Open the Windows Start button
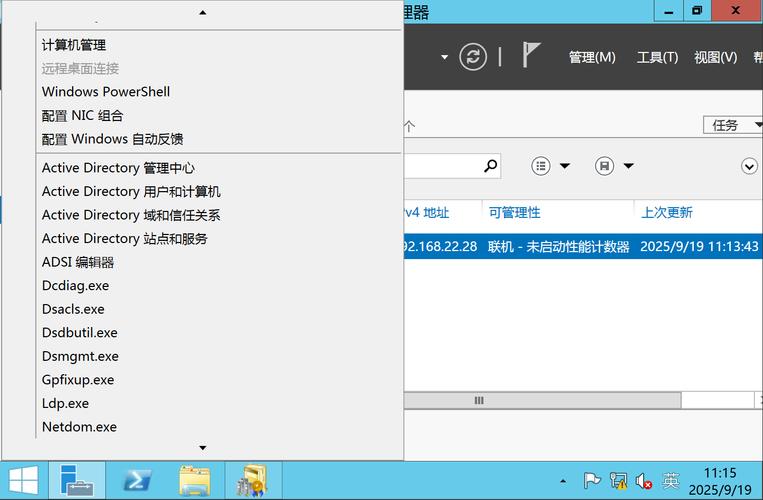 [x=23, y=480]
